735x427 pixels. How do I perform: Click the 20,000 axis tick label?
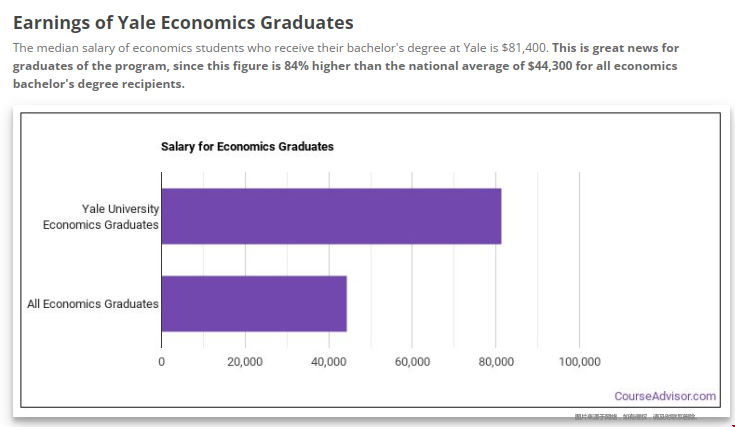tap(245, 361)
